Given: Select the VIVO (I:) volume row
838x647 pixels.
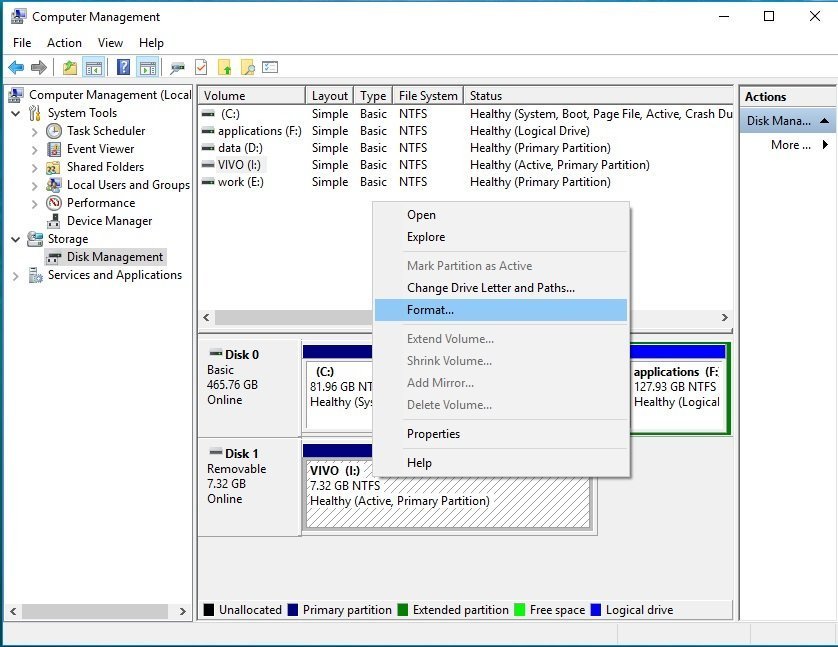Looking at the screenshot, I should tap(465, 165).
